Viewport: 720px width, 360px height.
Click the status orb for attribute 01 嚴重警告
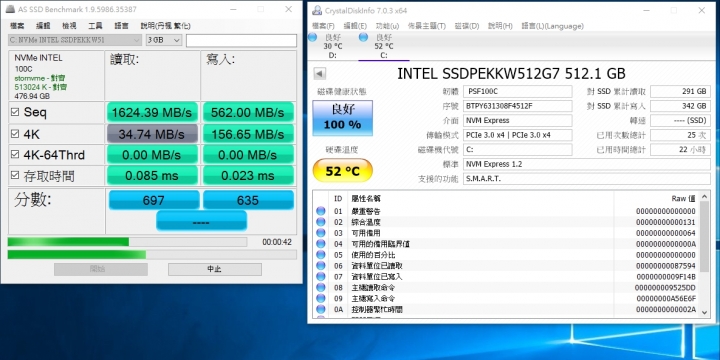coord(321,211)
